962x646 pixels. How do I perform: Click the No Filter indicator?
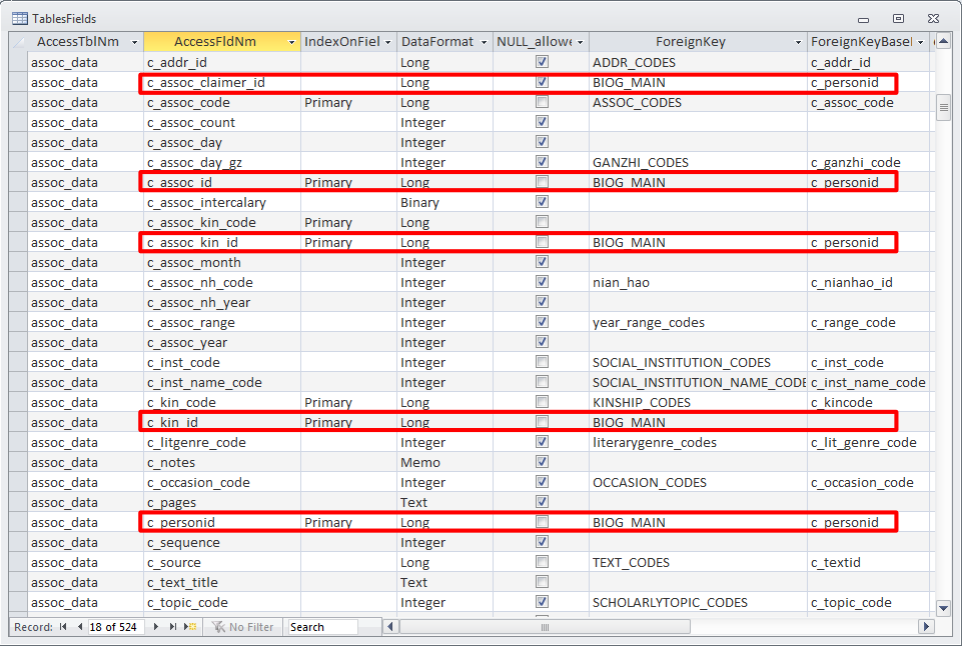tap(242, 627)
